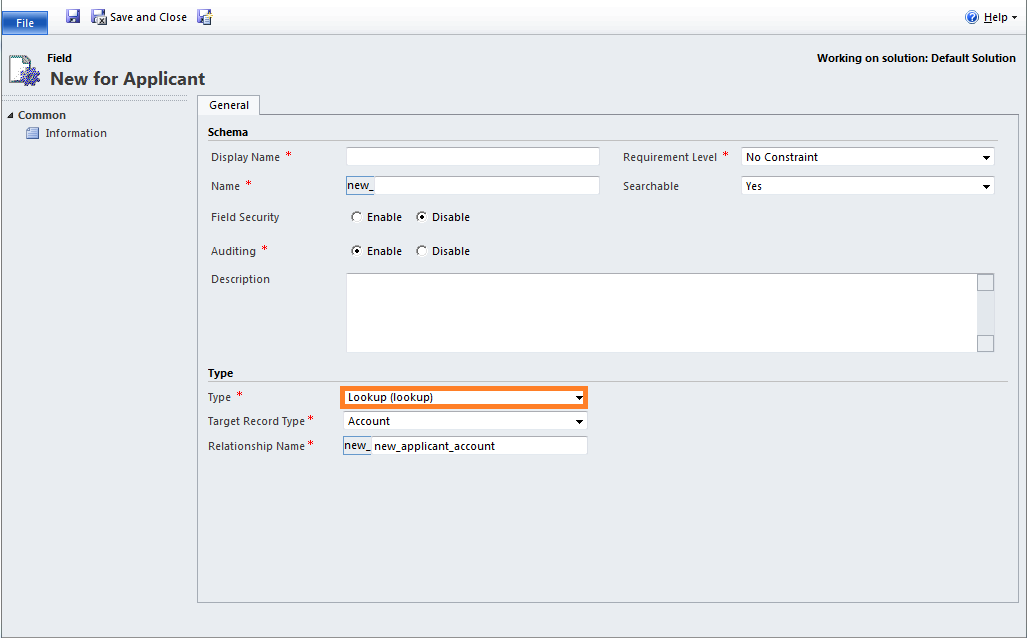
Task: Collapse the Common section in sidebar
Action: click(11, 115)
